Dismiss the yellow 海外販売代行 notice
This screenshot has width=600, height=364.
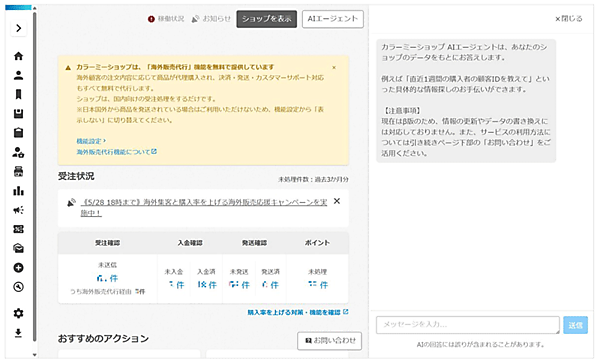(x=334, y=67)
